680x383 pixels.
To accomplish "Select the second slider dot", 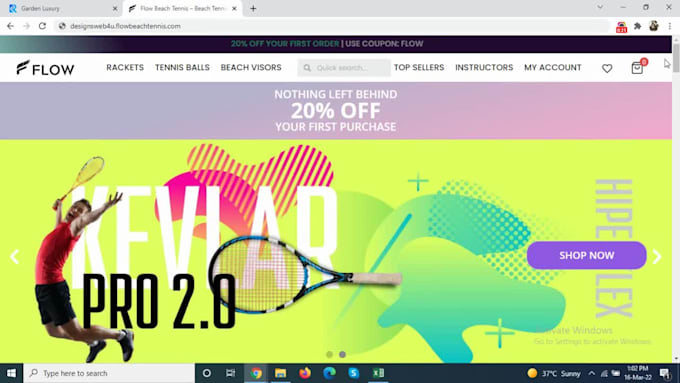I will [x=342, y=354].
